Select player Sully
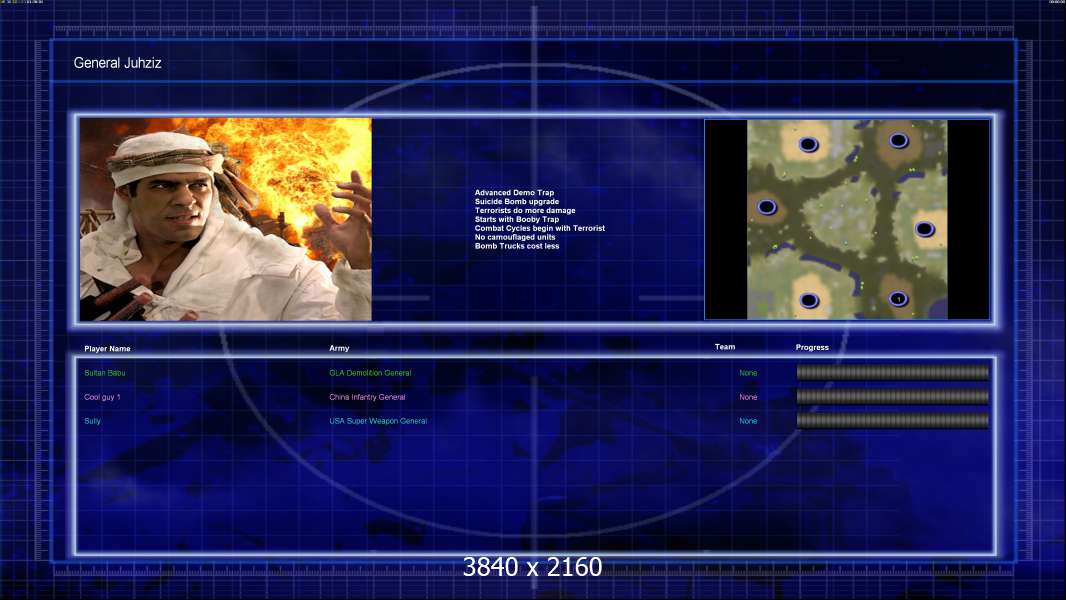 (x=92, y=421)
